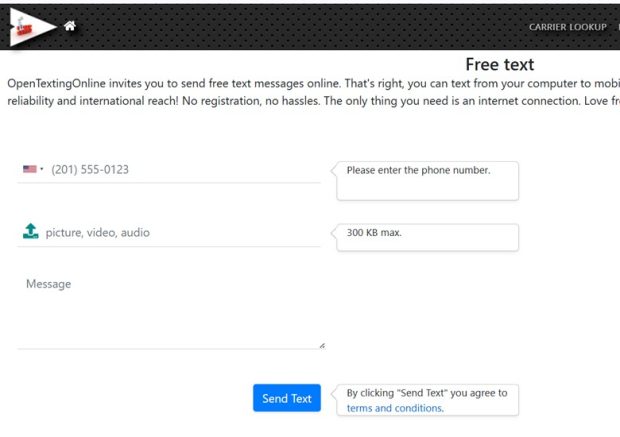Click the picture, video, audio attachment field
The height and width of the screenshot is (437, 620).
coord(180,233)
